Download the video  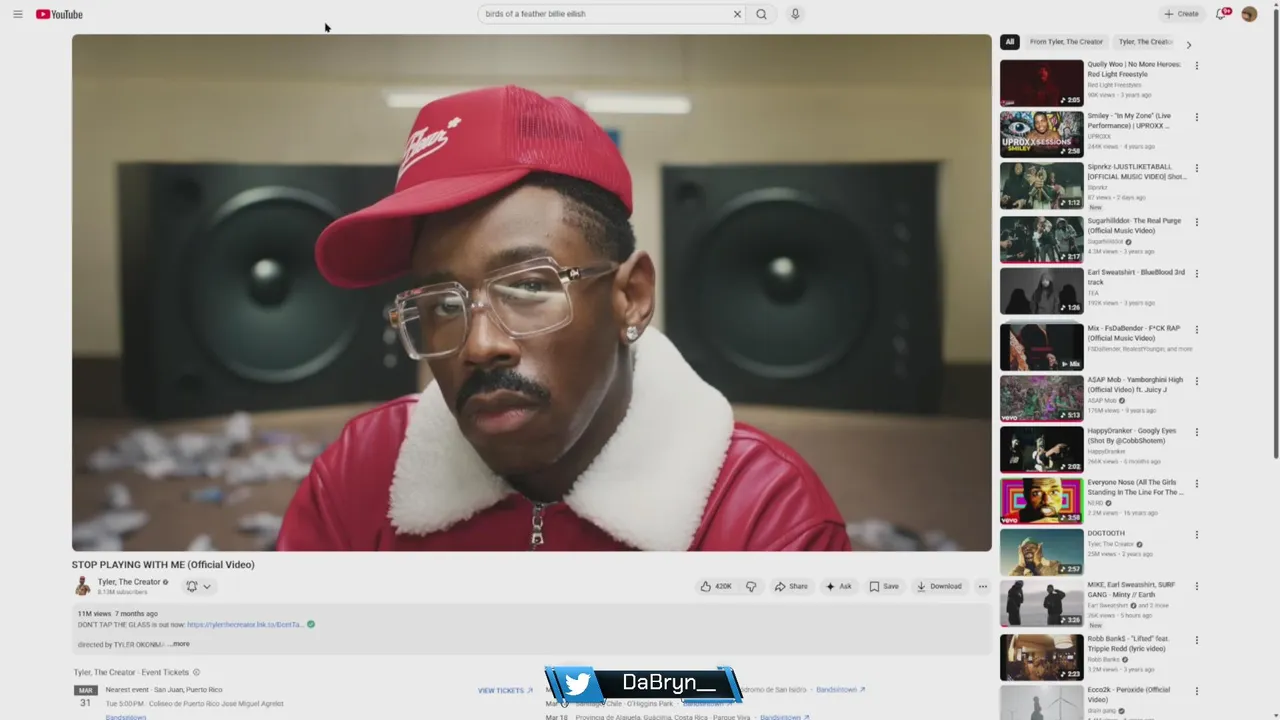click(939, 587)
